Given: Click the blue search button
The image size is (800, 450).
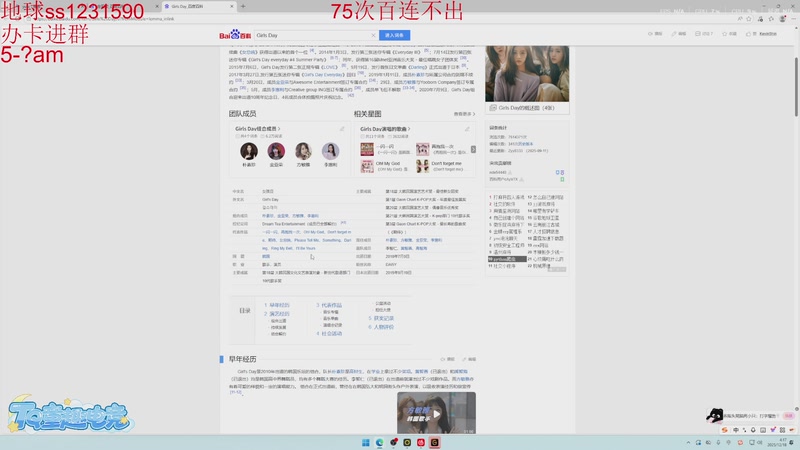Looking at the screenshot, I should click(394, 35).
